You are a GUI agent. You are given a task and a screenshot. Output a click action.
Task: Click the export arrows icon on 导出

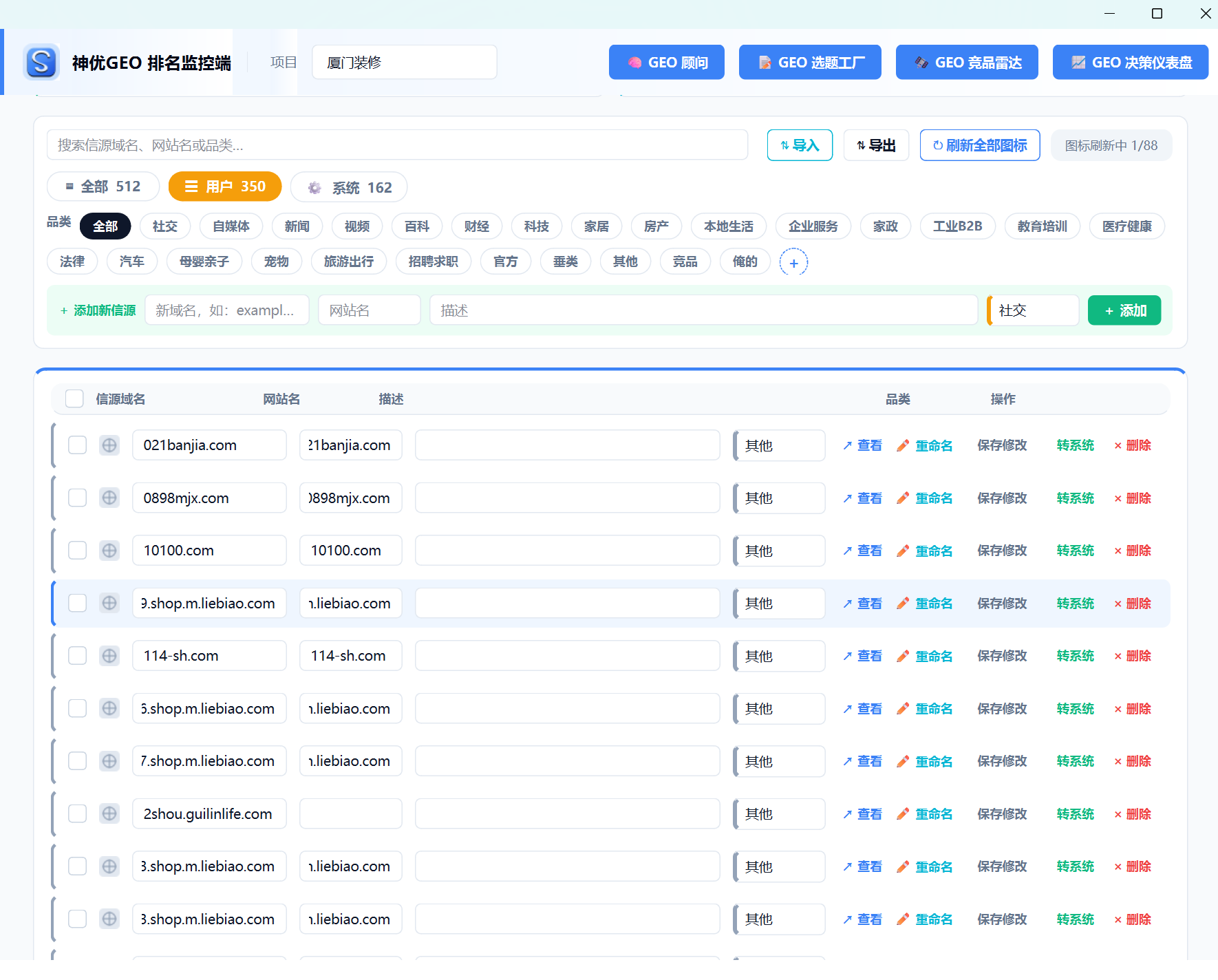click(x=861, y=145)
